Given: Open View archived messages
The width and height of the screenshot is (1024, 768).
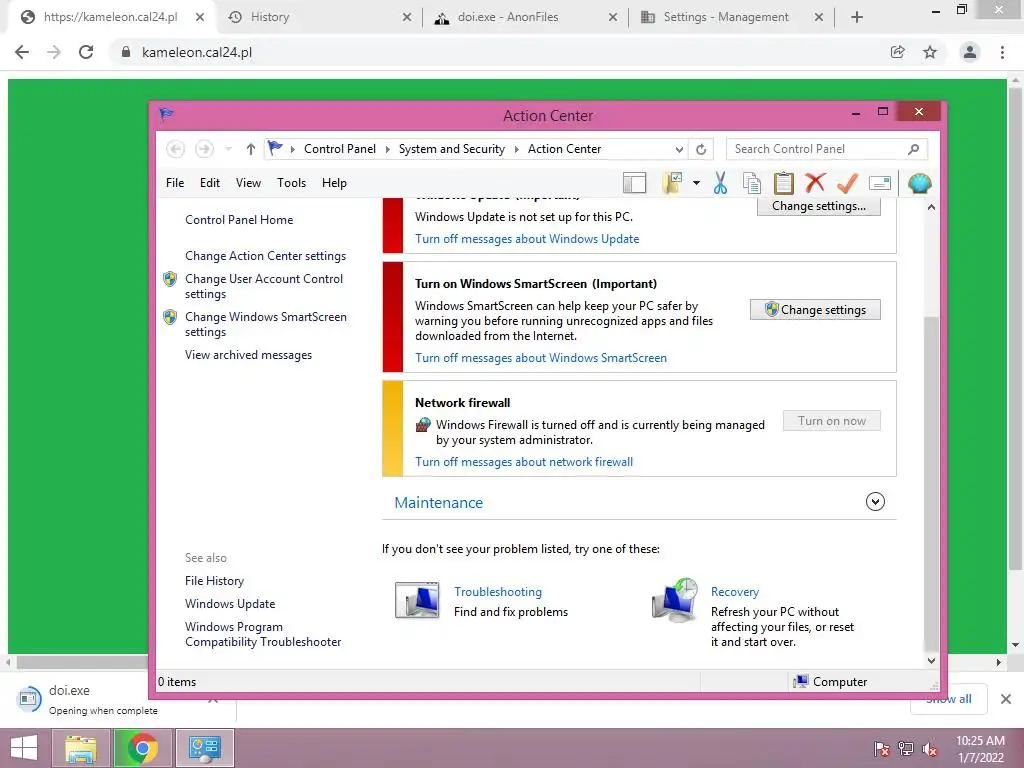Looking at the screenshot, I should [248, 355].
